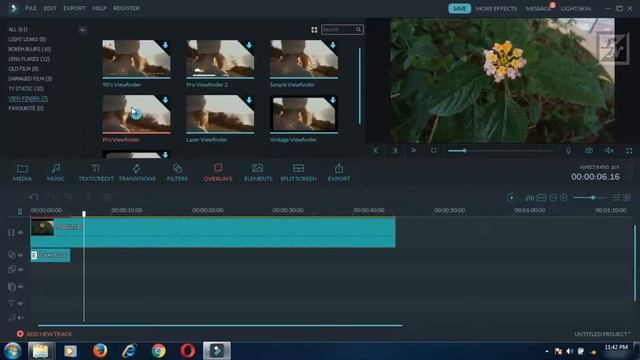This screenshot has width=640, height=360.
Task: Open the Message notifications
Action: pos(538,9)
